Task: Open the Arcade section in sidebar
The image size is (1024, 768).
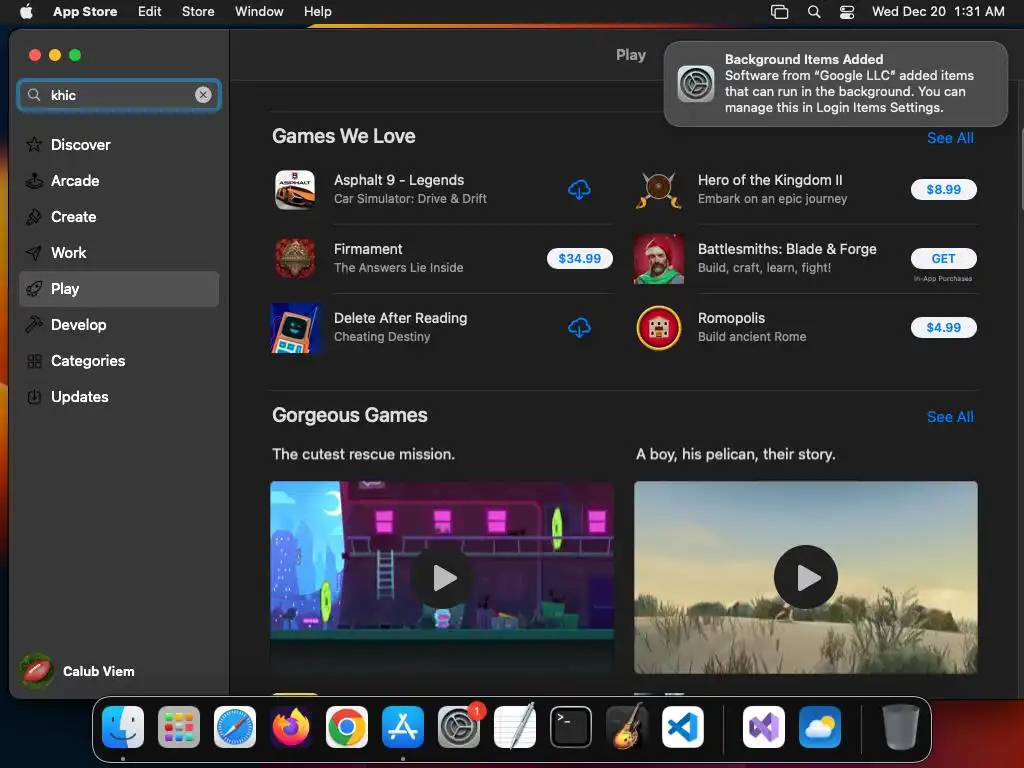Action: click(119, 180)
